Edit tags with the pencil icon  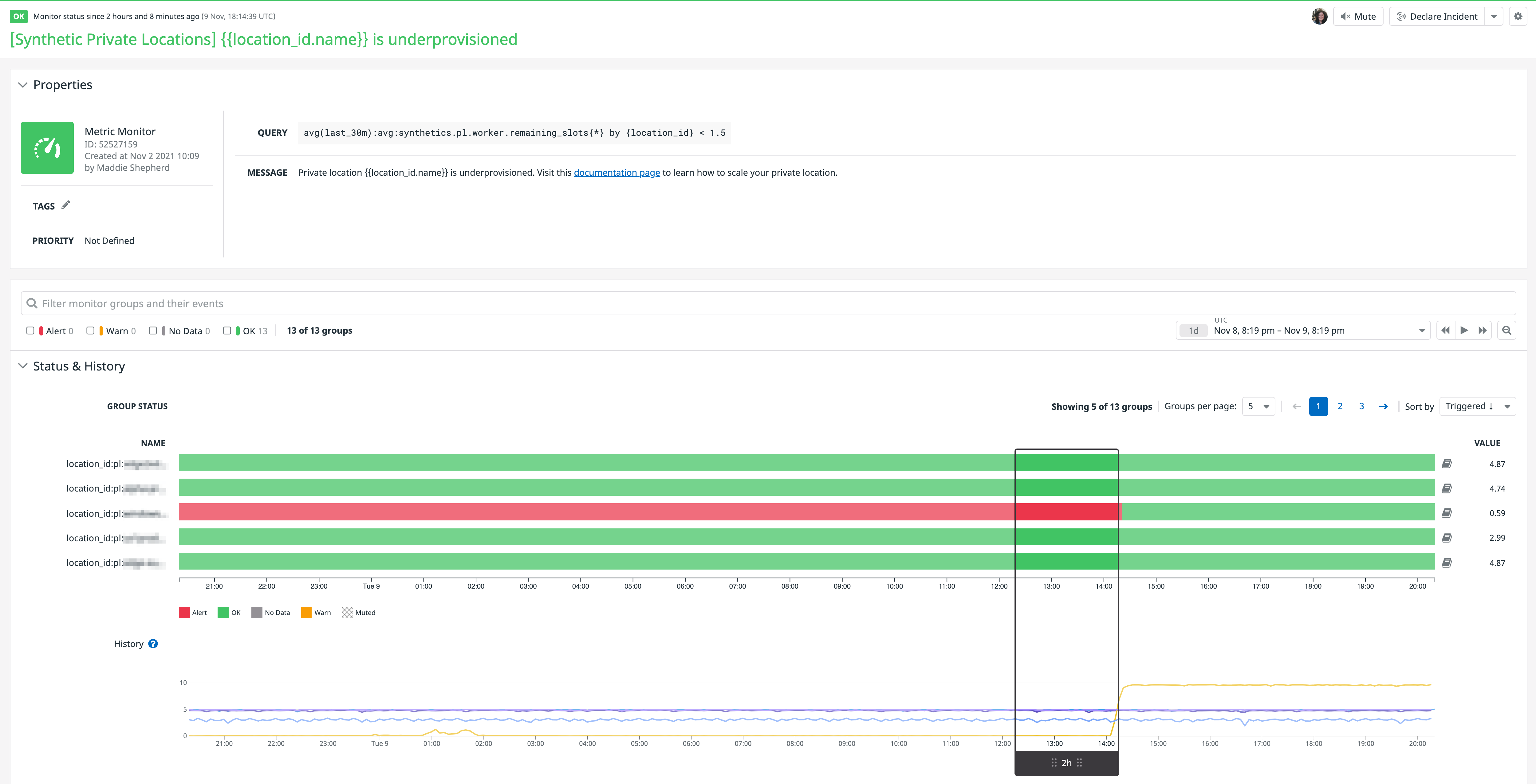(x=65, y=205)
